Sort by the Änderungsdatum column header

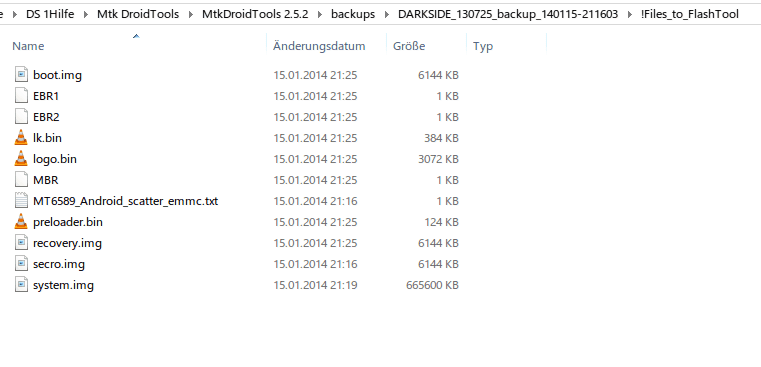pyautogui.click(x=319, y=46)
